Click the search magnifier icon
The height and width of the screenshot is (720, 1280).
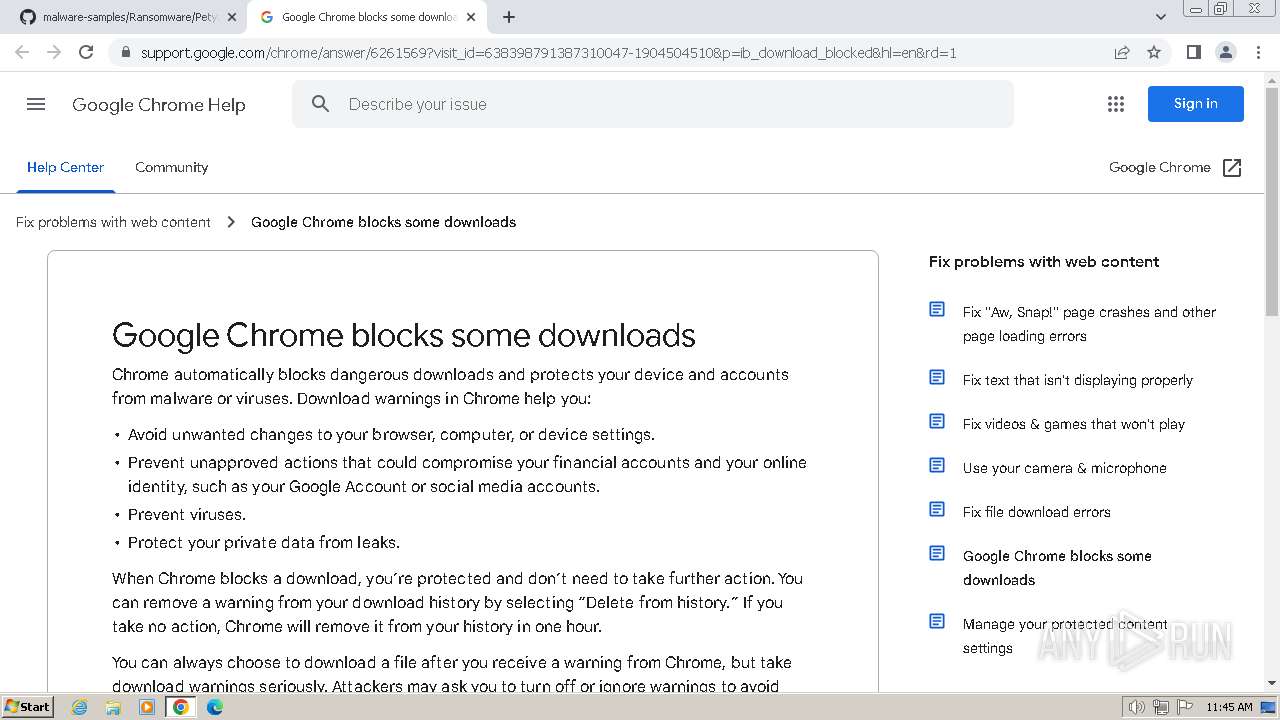tap(320, 104)
